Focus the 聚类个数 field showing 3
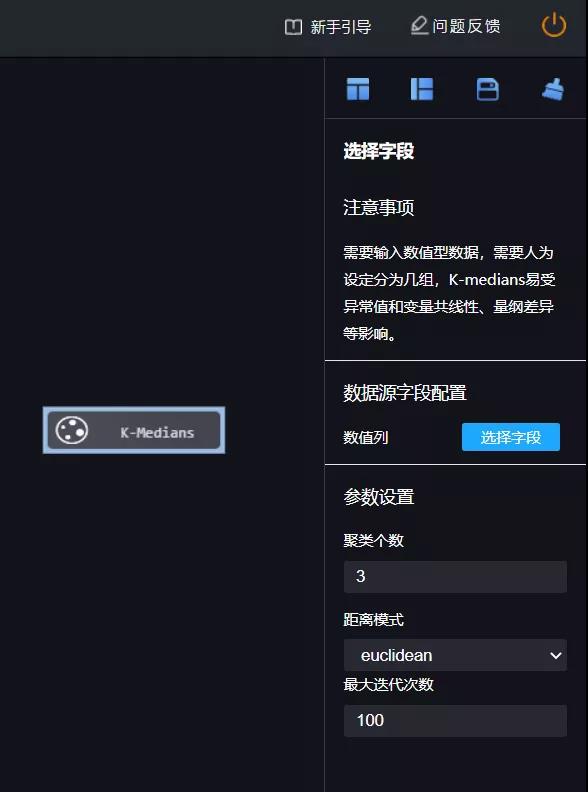588x792 pixels. pos(455,576)
